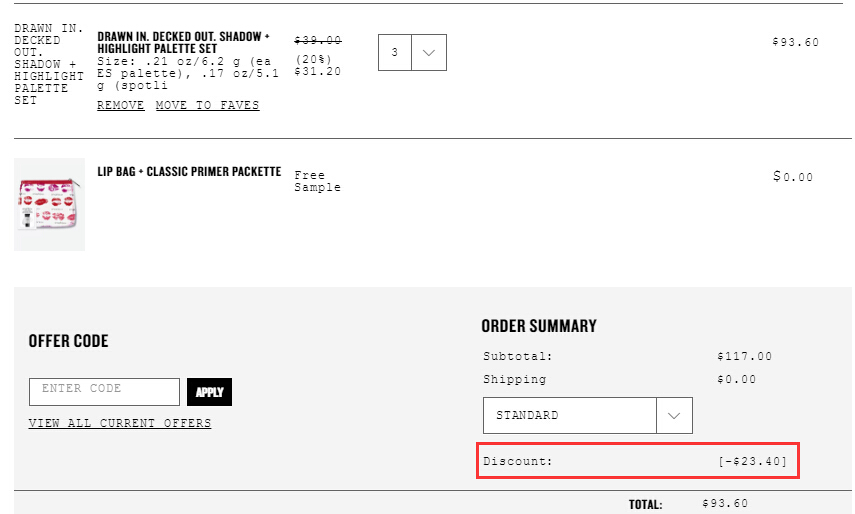Click the Subtotal amount $117.00
This screenshot has height=514, width=855.
(x=744, y=356)
